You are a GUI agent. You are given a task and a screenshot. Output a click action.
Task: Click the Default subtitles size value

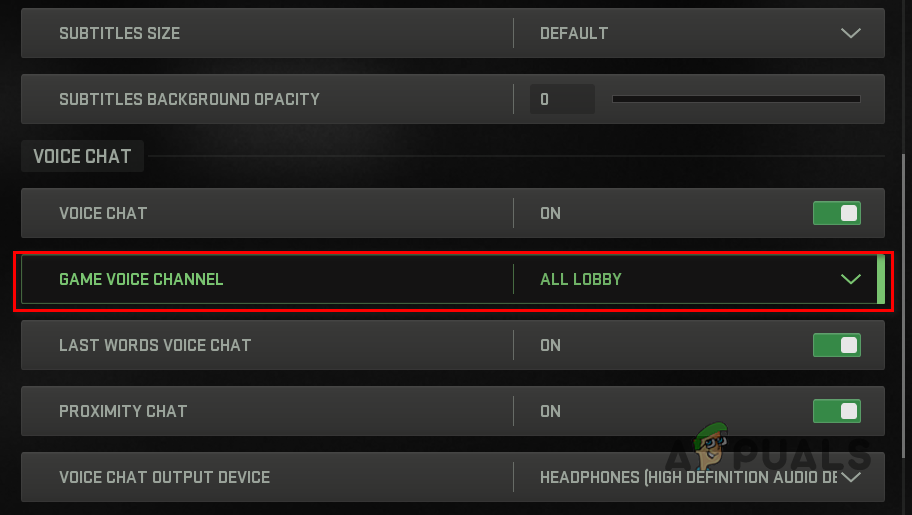574,33
